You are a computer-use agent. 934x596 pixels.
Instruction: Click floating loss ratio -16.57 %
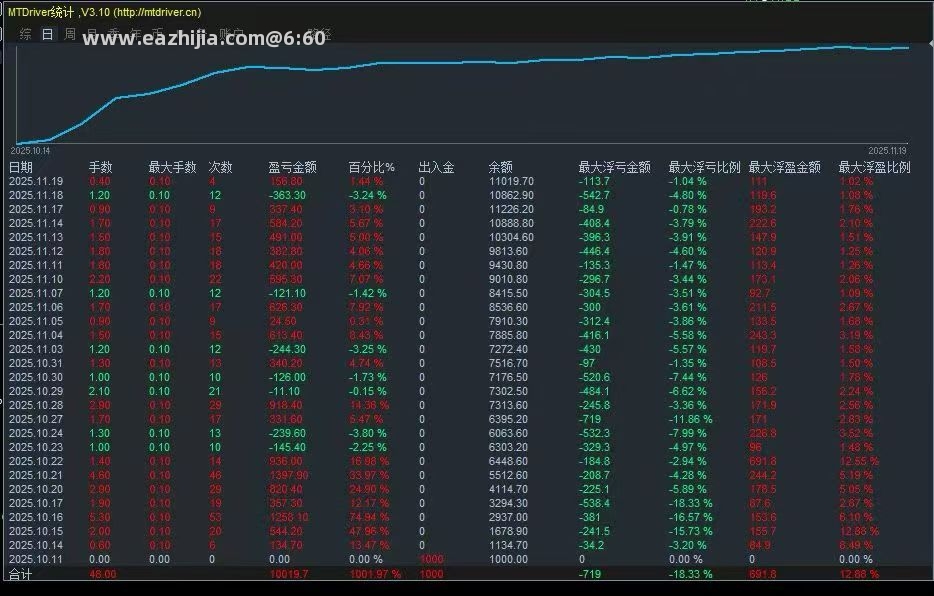point(690,517)
